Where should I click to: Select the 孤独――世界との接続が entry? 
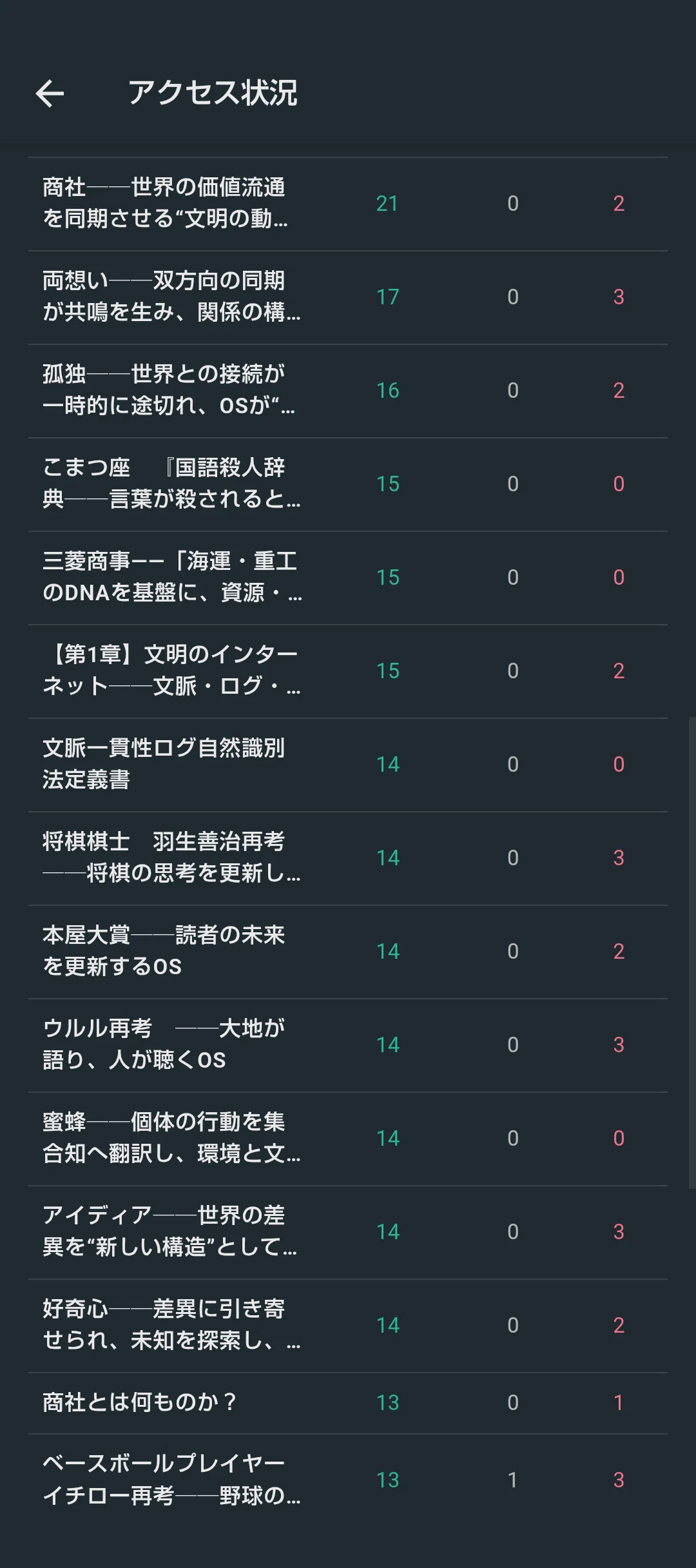tap(348, 391)
